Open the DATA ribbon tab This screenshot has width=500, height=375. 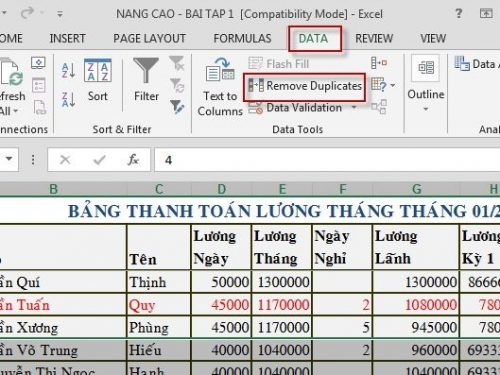pyautogui.click(x=313, y=39)
